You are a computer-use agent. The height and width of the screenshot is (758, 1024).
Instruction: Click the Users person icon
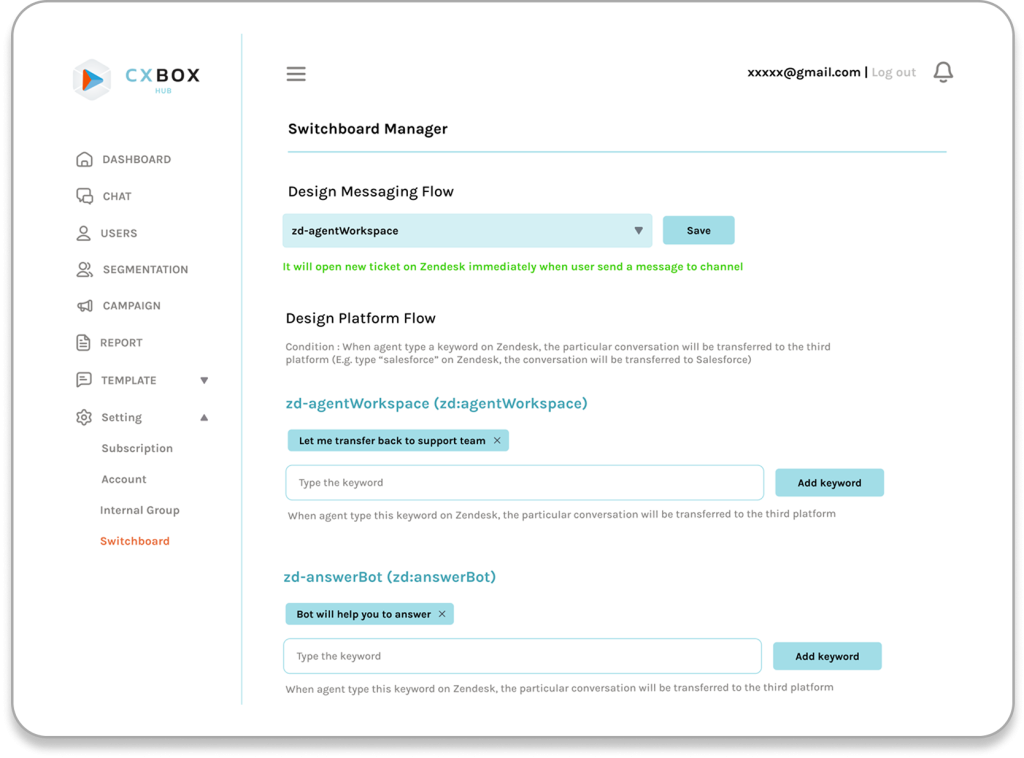(x=84, y=233)
